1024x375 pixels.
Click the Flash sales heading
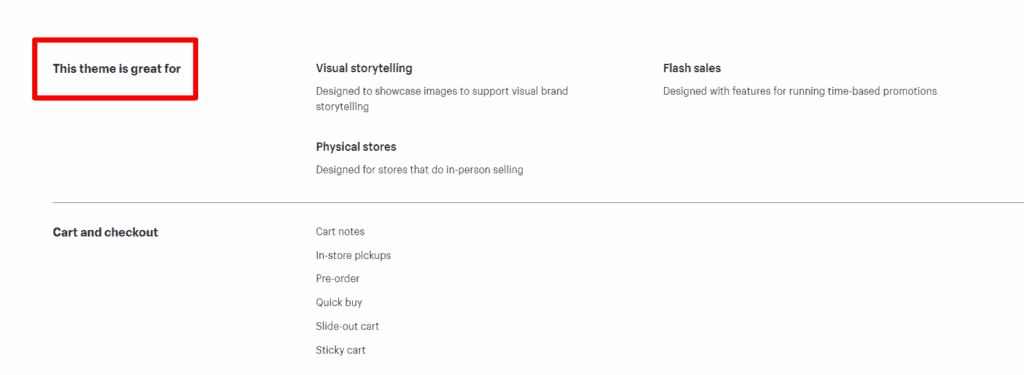click(692, 68)
